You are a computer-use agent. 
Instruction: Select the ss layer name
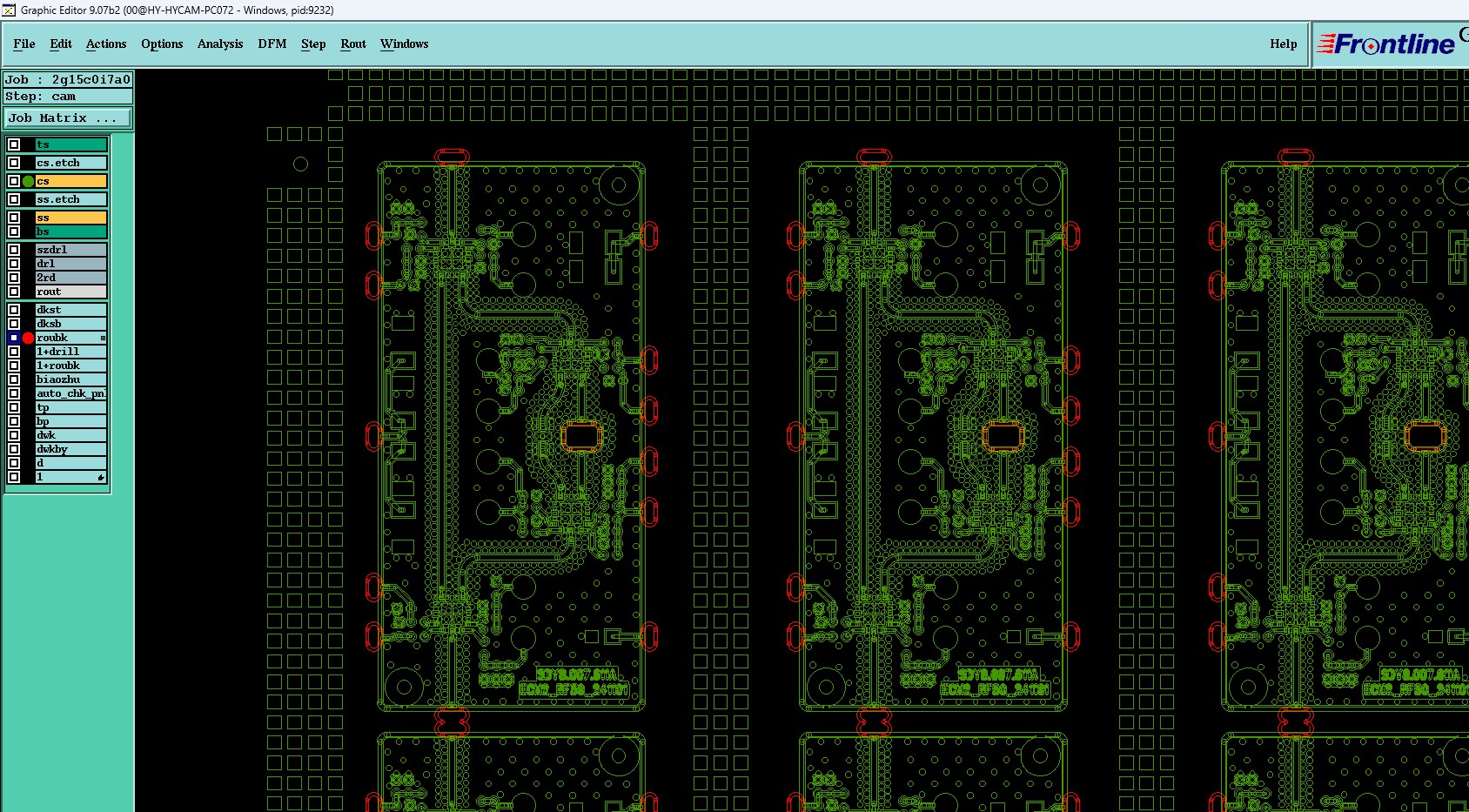(71, 218)
